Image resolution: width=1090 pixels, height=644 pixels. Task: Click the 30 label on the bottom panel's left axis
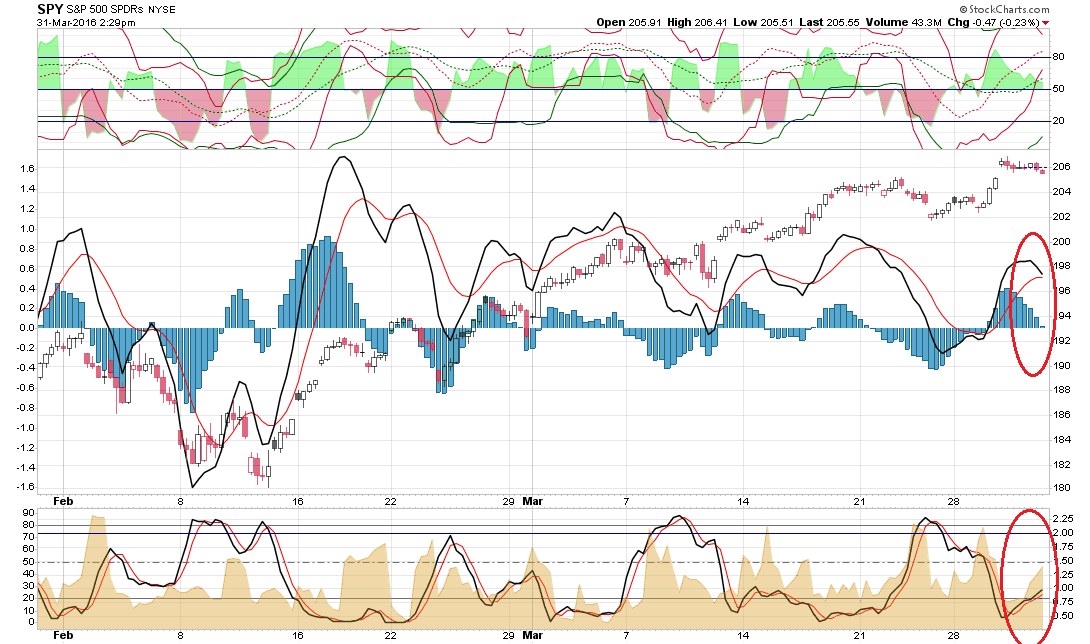pyautogui.click(x=29, y=586)
